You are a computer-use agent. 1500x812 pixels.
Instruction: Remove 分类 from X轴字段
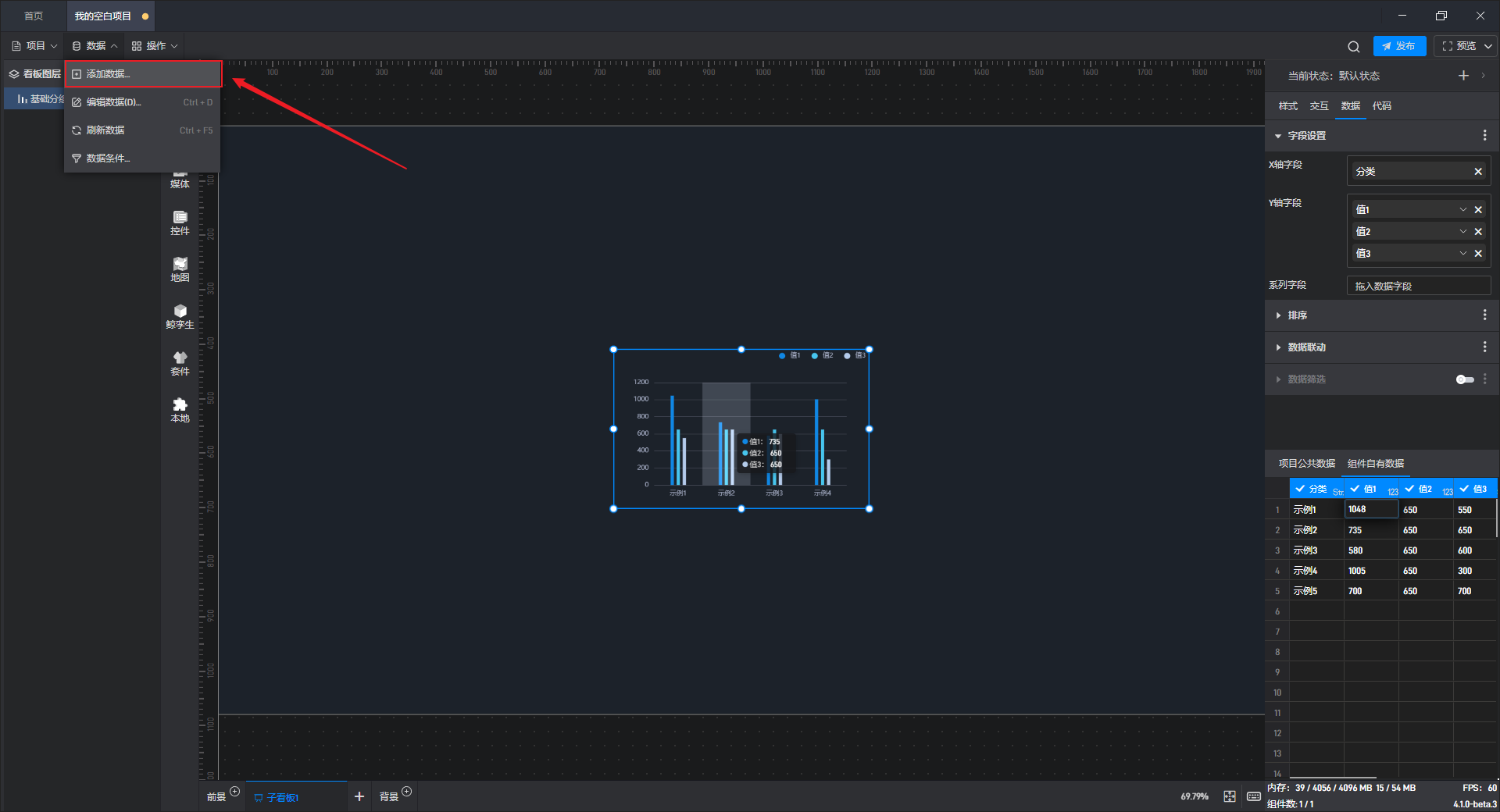coord(1478,172)
